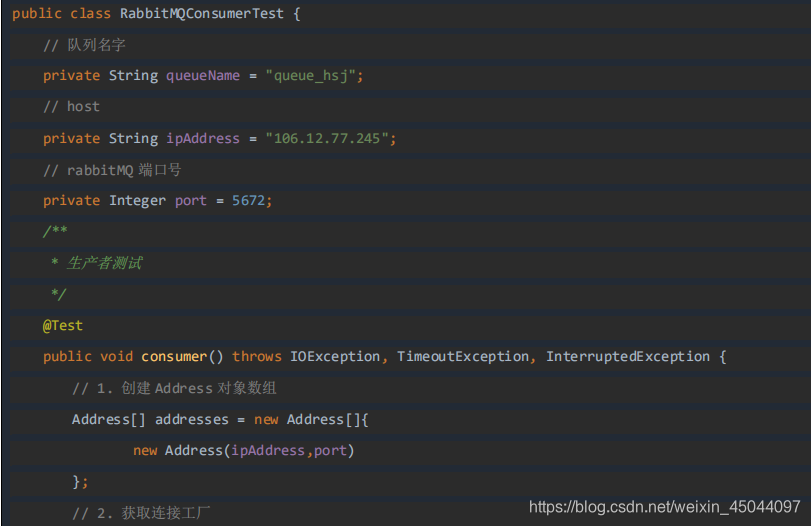Click the addresses variable name

click(x=192, y=419)
